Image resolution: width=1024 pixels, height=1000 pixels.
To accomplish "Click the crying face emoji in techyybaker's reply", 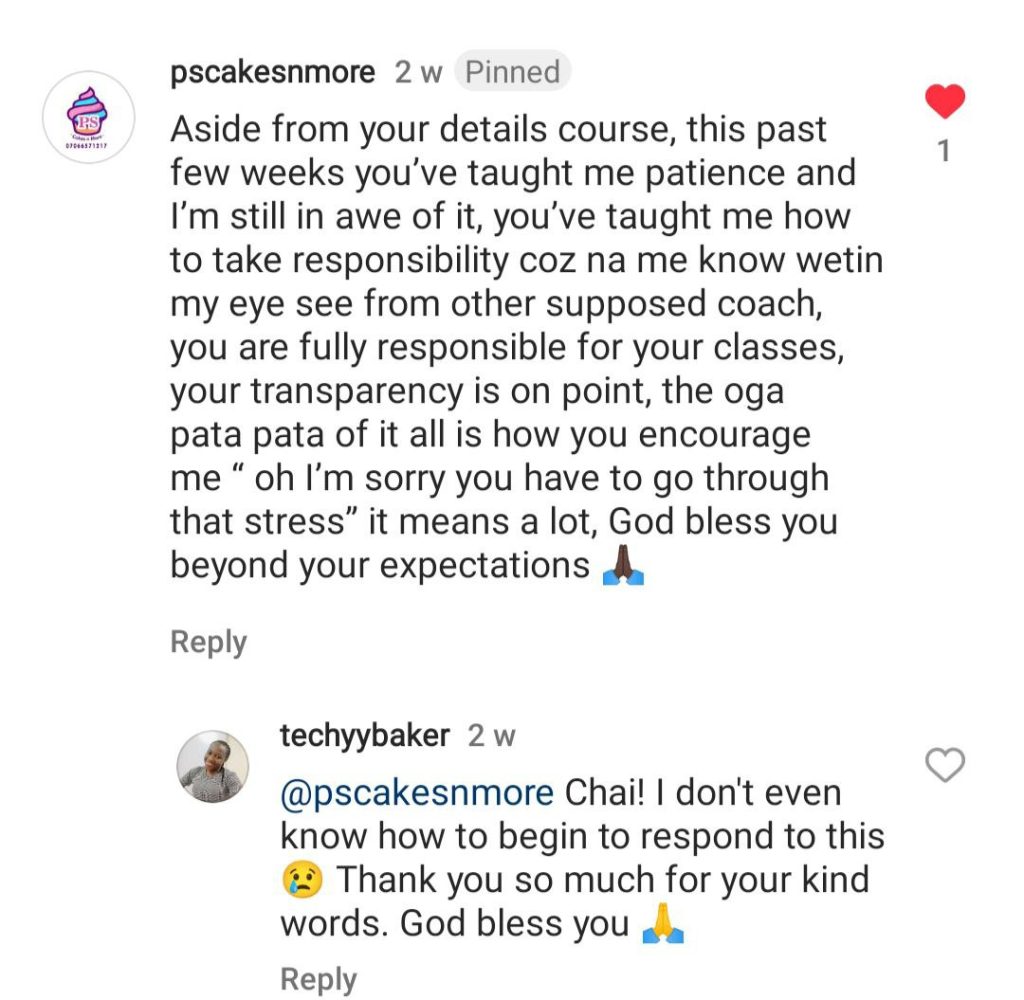I will tap(301, 881).
